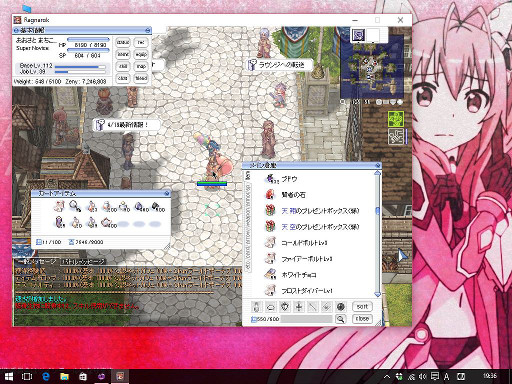Screen dimensions: 512x384
Task: Open Microsoft Edge from the taskbar
Action: point(46,376)
